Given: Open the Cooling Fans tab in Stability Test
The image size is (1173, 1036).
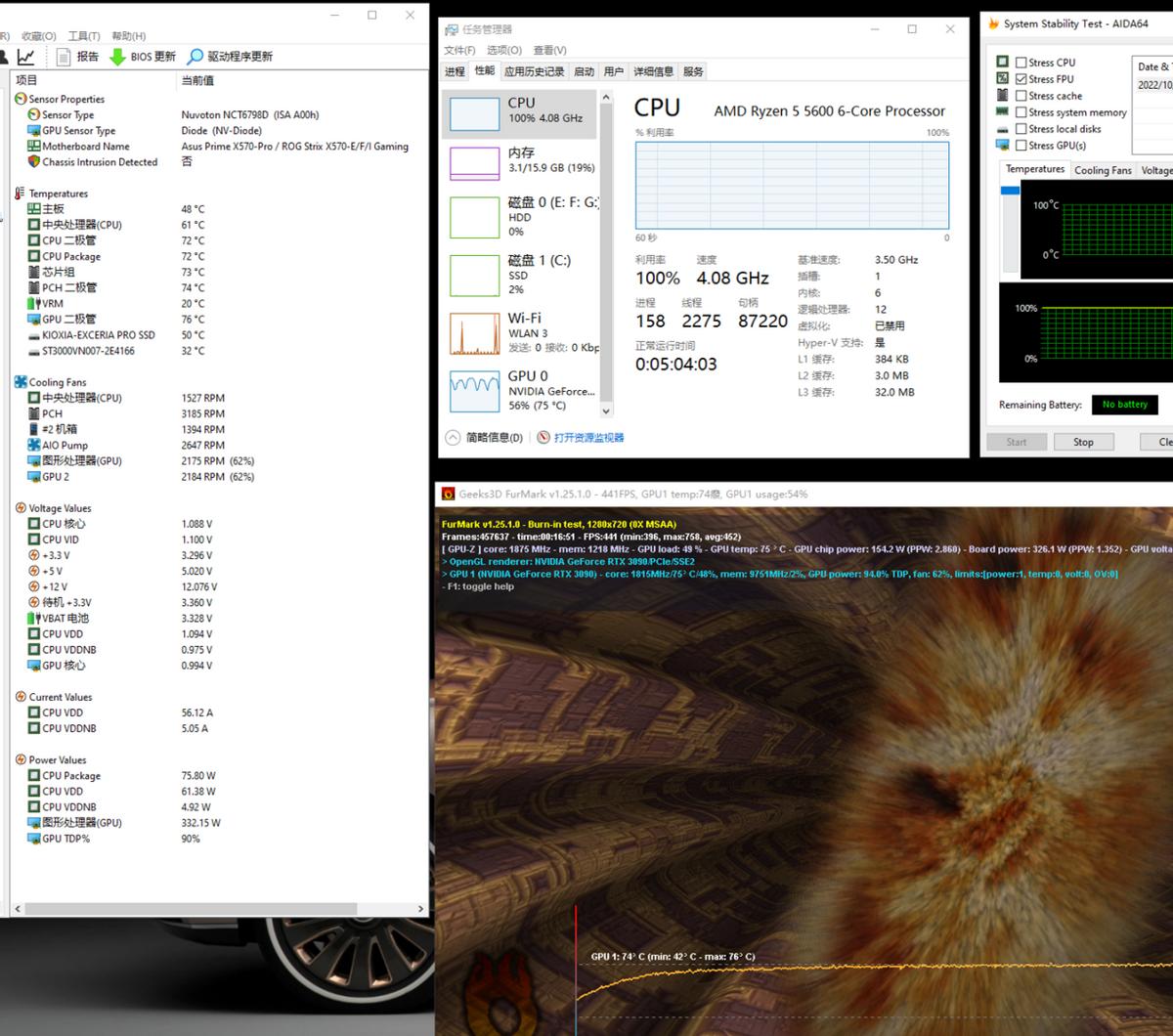Looking at the screenshot, I should pos(1103,170).
